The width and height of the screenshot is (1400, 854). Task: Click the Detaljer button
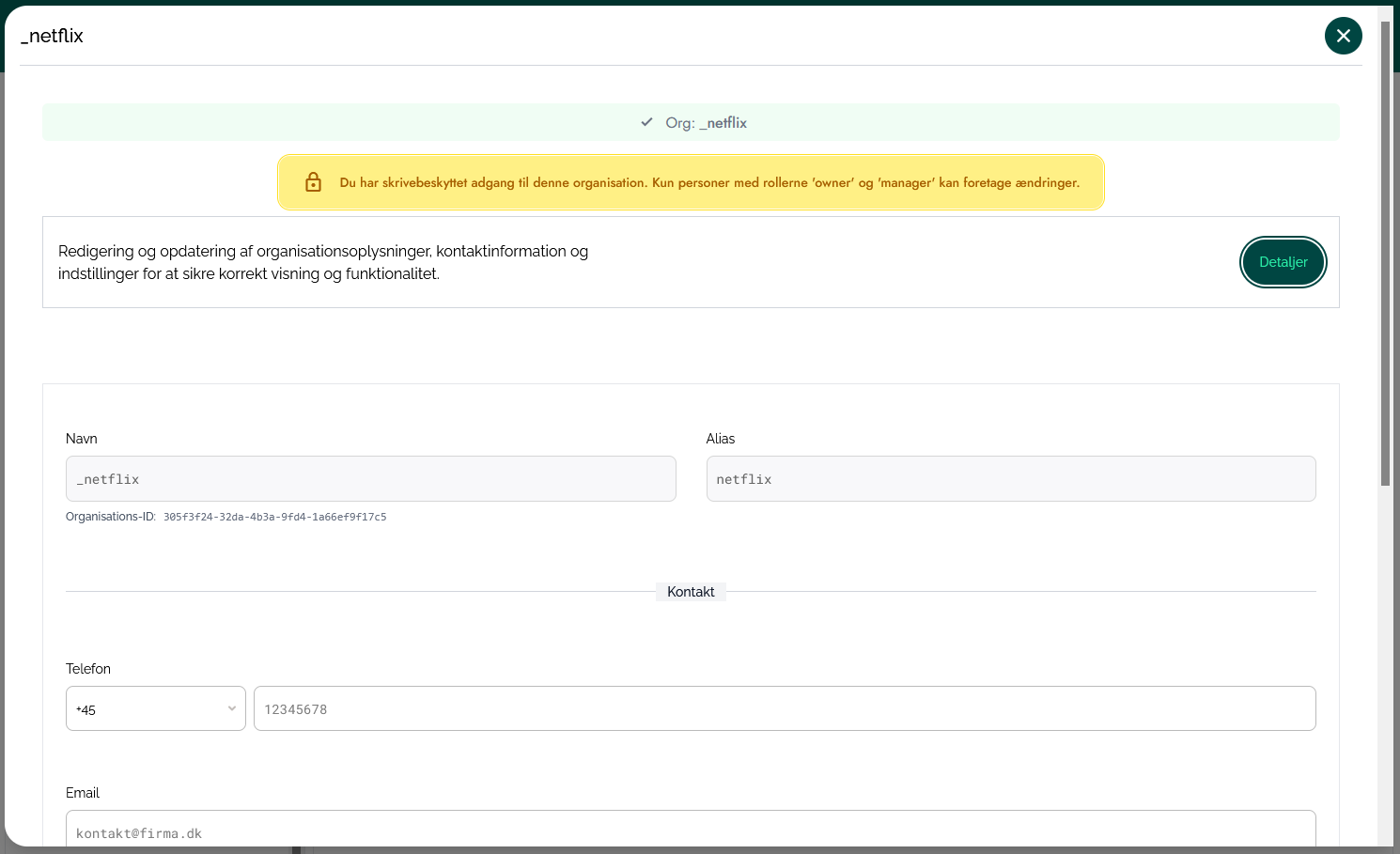pyautogui.click(x=1283, y=262)
